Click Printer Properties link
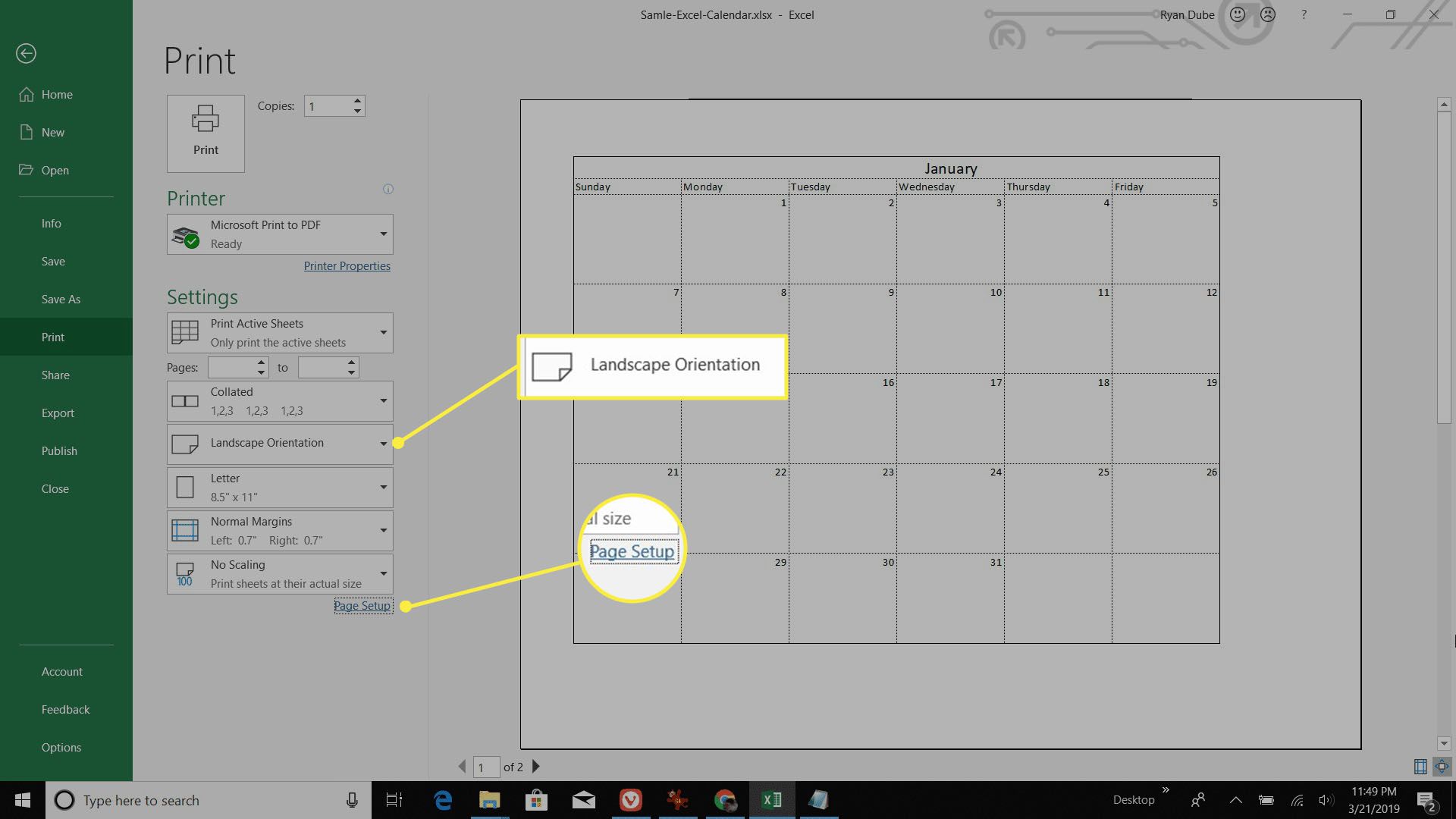Screen dimensions: 1456x819 (346, 265)
